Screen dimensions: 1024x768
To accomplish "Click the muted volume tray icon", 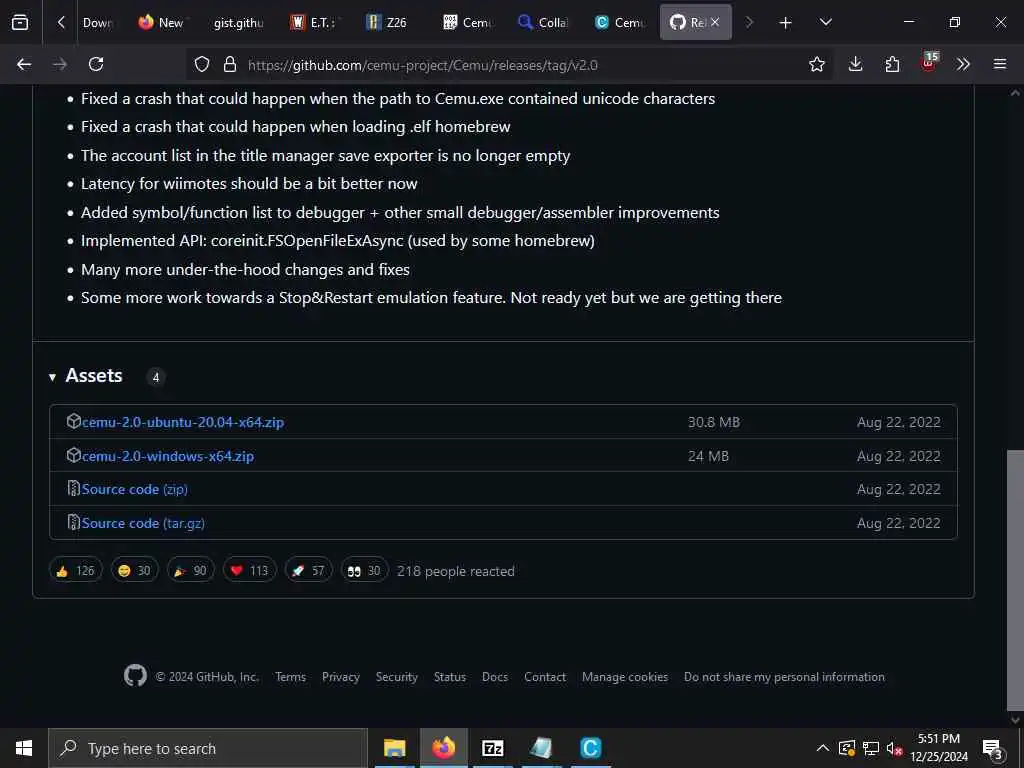I will point(894,748).
